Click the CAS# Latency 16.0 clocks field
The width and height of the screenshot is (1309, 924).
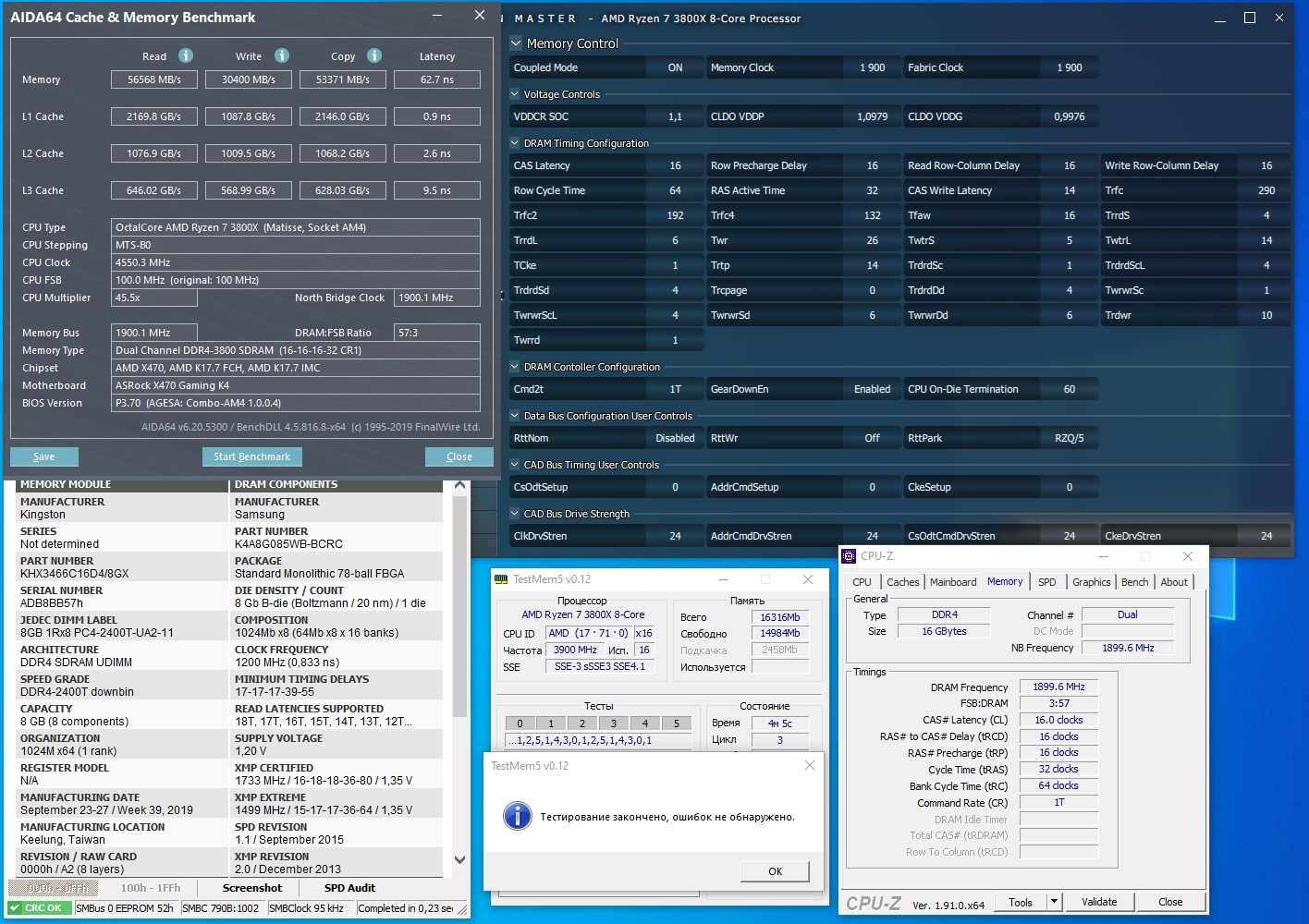[x=1059, y=720]
